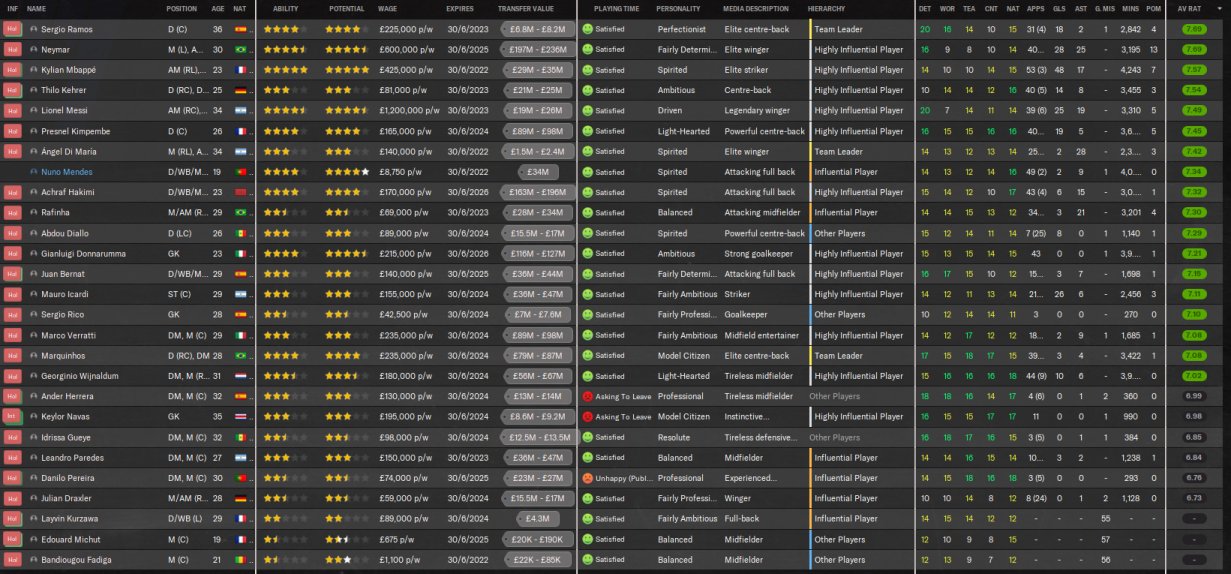Viewport: 1231px width, 574px height.
Task: Sort by the GLS goals column header
Action: [x=1058, y=9]
